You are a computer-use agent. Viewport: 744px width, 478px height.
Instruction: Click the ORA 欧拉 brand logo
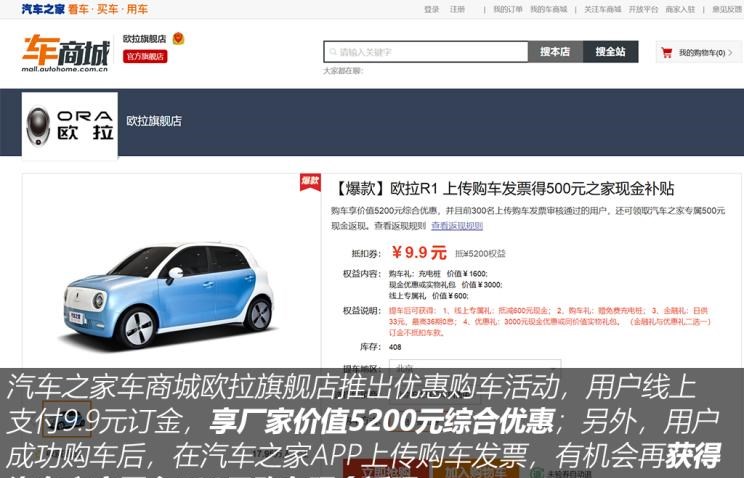[x=70, y=126]
